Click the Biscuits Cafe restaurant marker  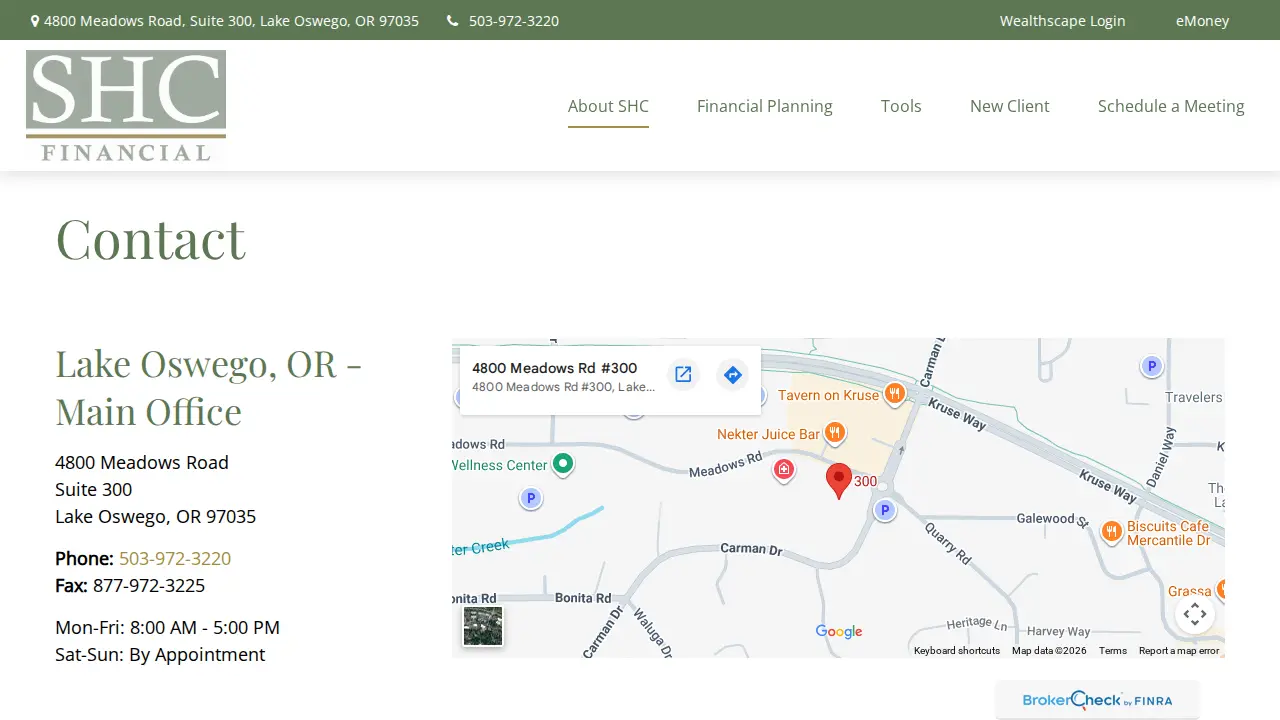(1111, 532)
